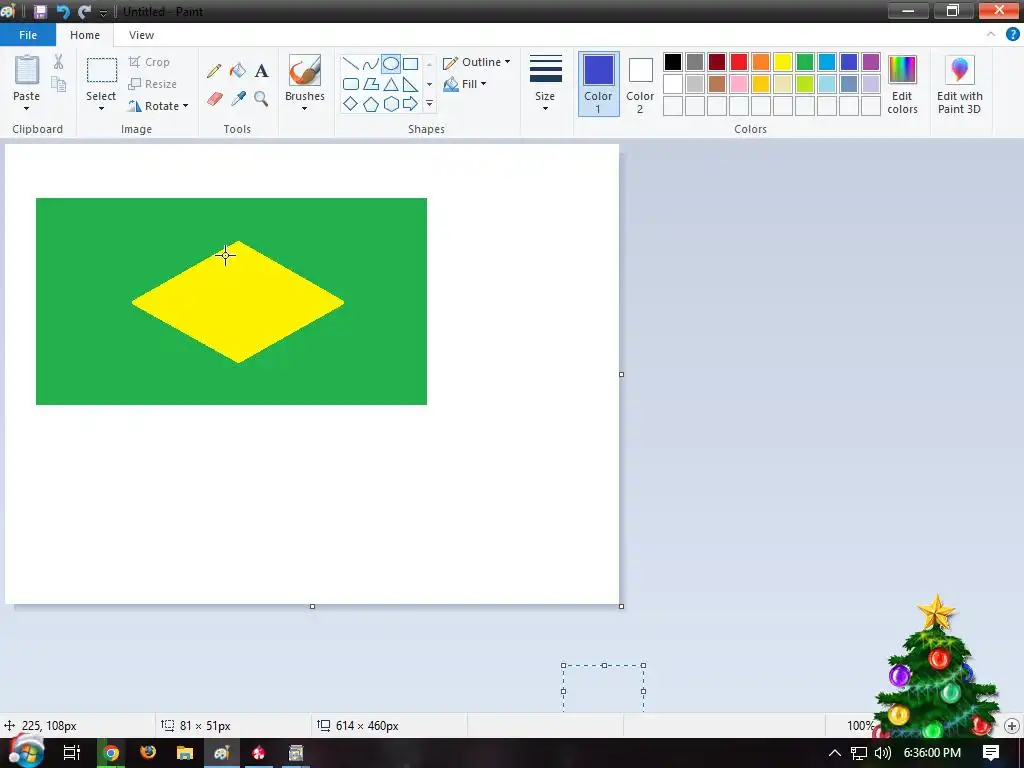The width and height of the screenshot is (1024, 768).
Task: Open the Edit colors dialog
Action: pyautogui.click(x=903, y=84)
